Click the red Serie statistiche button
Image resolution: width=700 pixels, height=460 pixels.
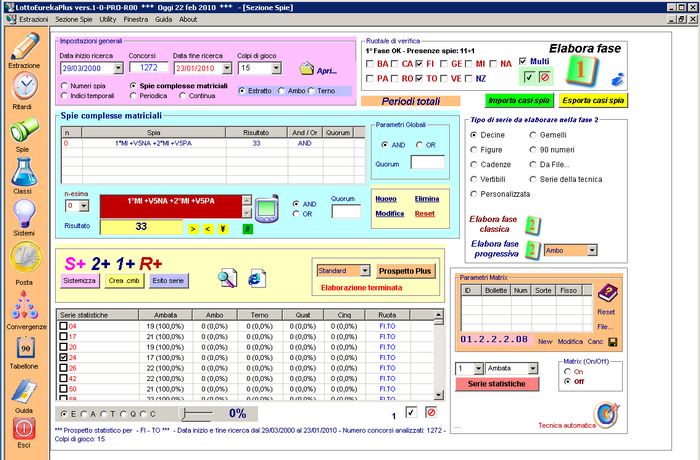497,384
